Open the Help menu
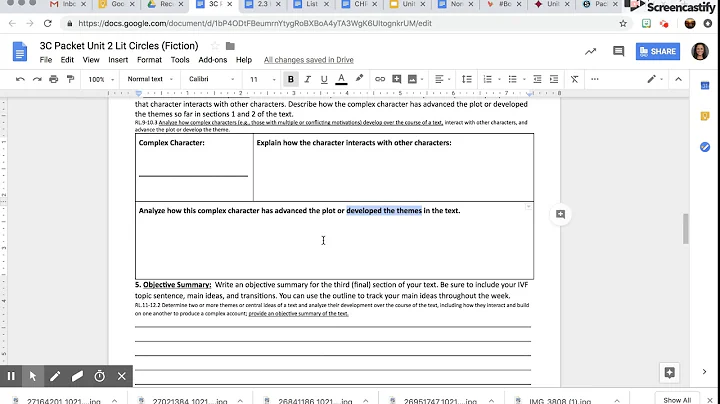This screenshot has width=720, height=404. point(244,60)
